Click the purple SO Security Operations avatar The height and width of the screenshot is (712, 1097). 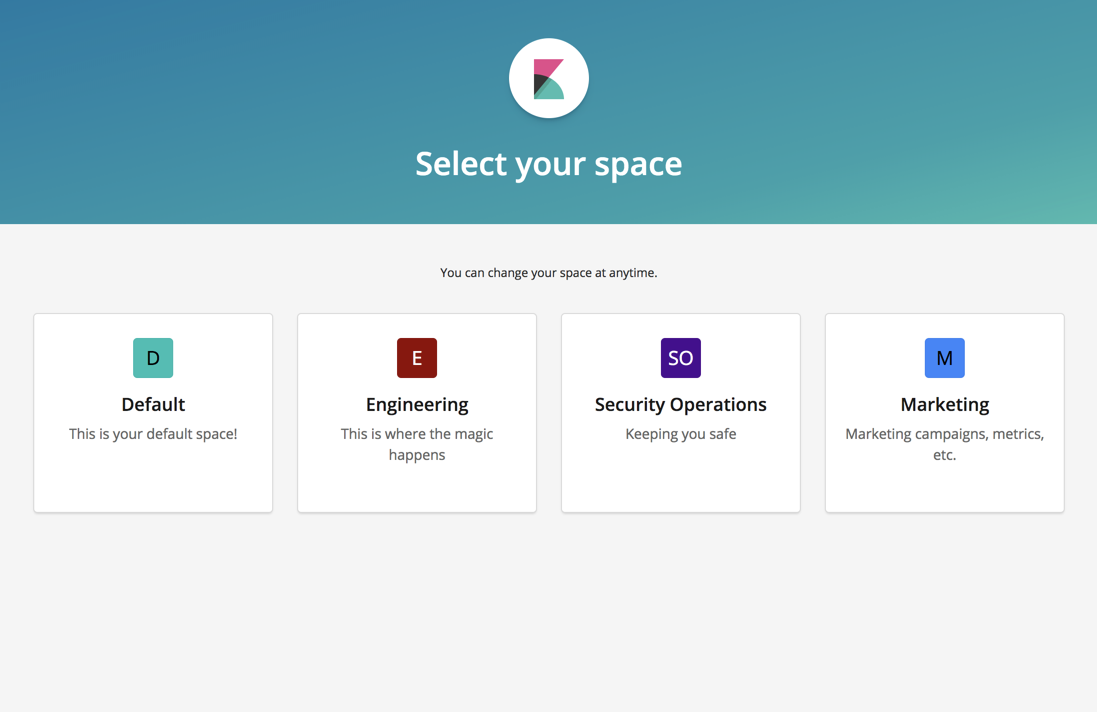tap(681, 357)
